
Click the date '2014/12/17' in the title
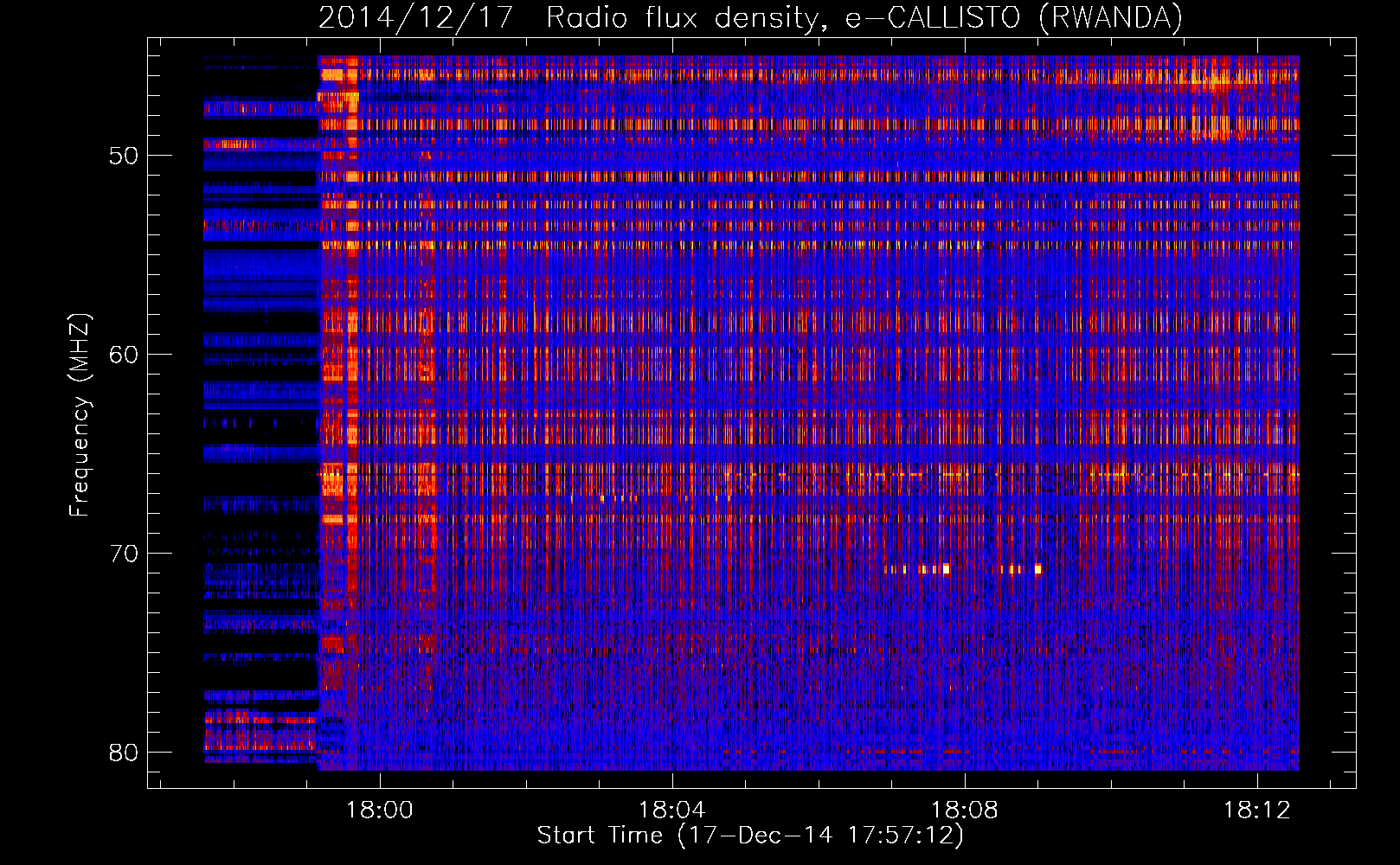pyautogui.click(x=416, y=17)
